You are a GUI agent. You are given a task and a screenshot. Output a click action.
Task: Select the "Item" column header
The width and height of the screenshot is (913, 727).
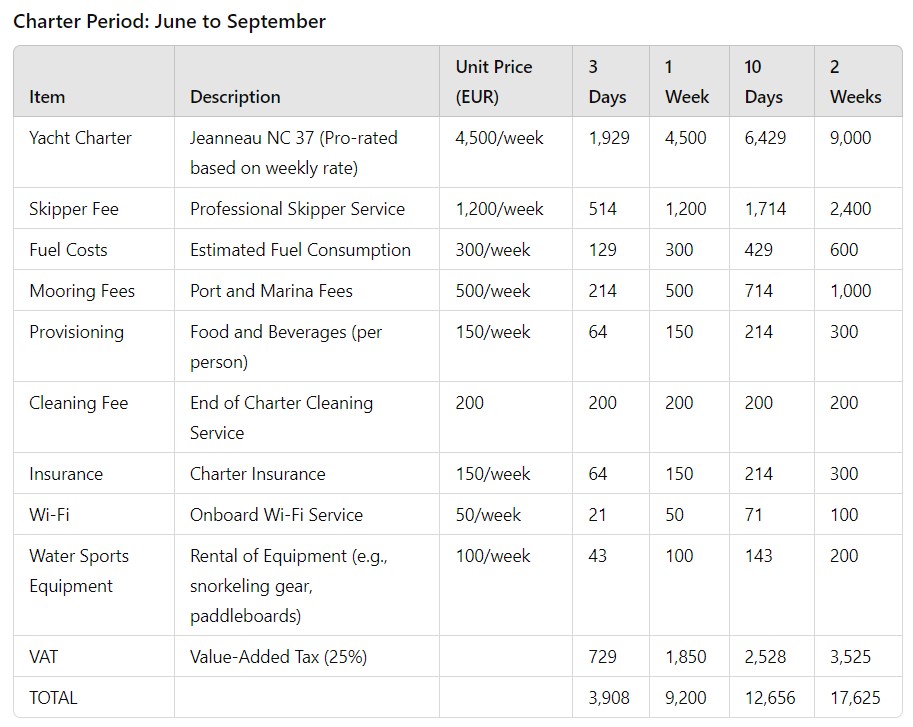[47, 97]
